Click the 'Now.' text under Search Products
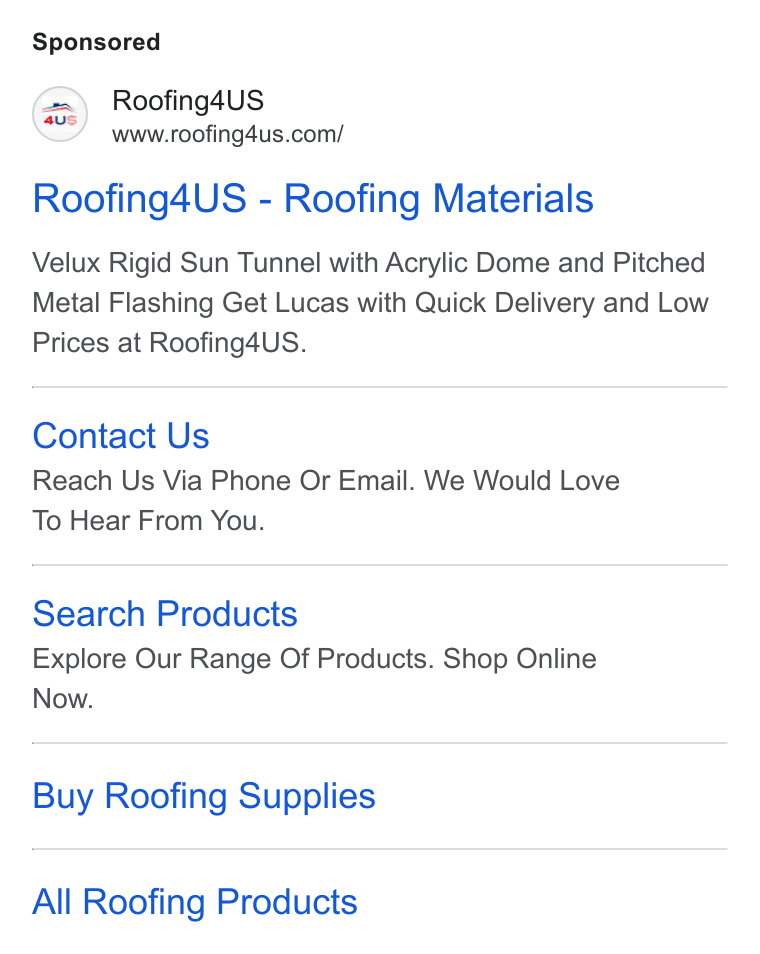This screenshot has width=760, height=954. click(63, 698)
